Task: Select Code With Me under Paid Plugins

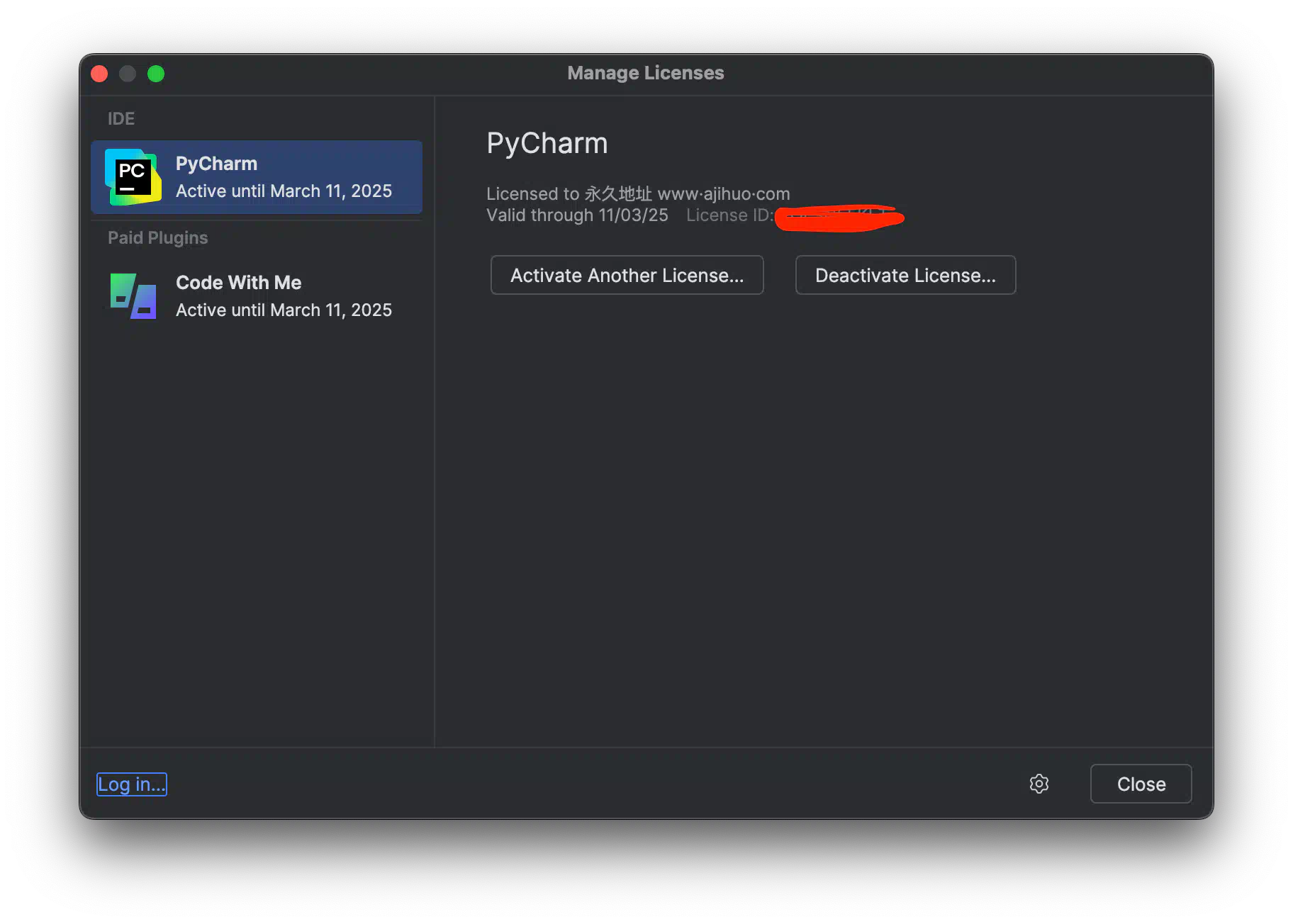Action: pos(257,296)
